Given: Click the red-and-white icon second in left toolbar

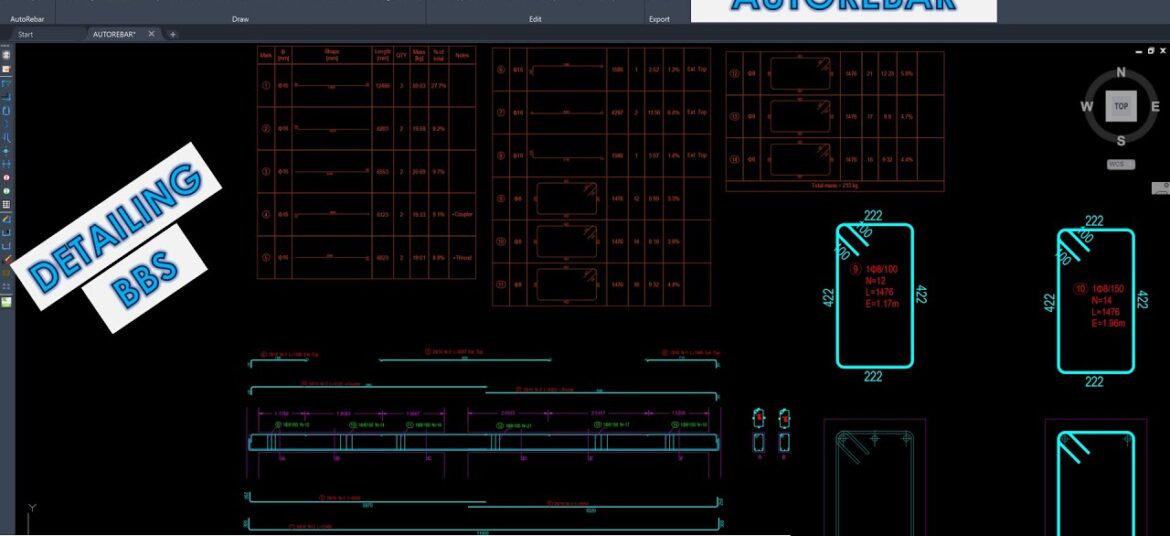Looking at the screenshot, I should coord(7,69).
